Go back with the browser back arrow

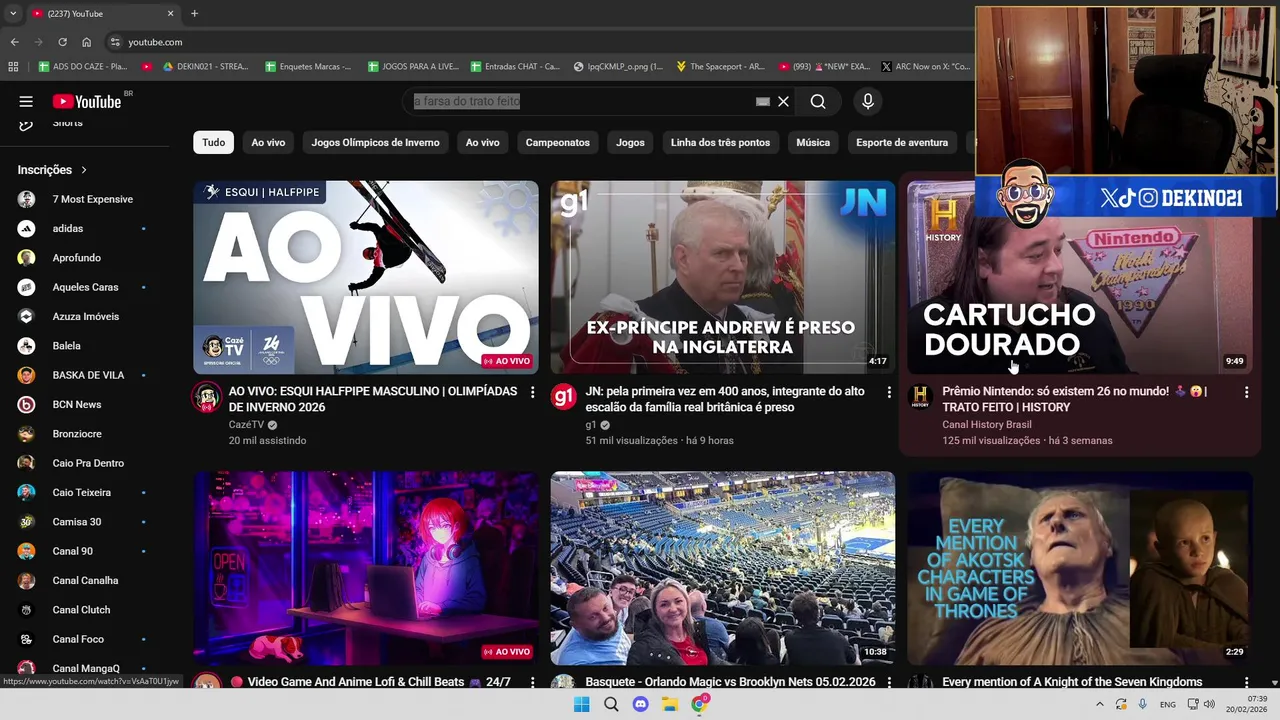point(14,42)
